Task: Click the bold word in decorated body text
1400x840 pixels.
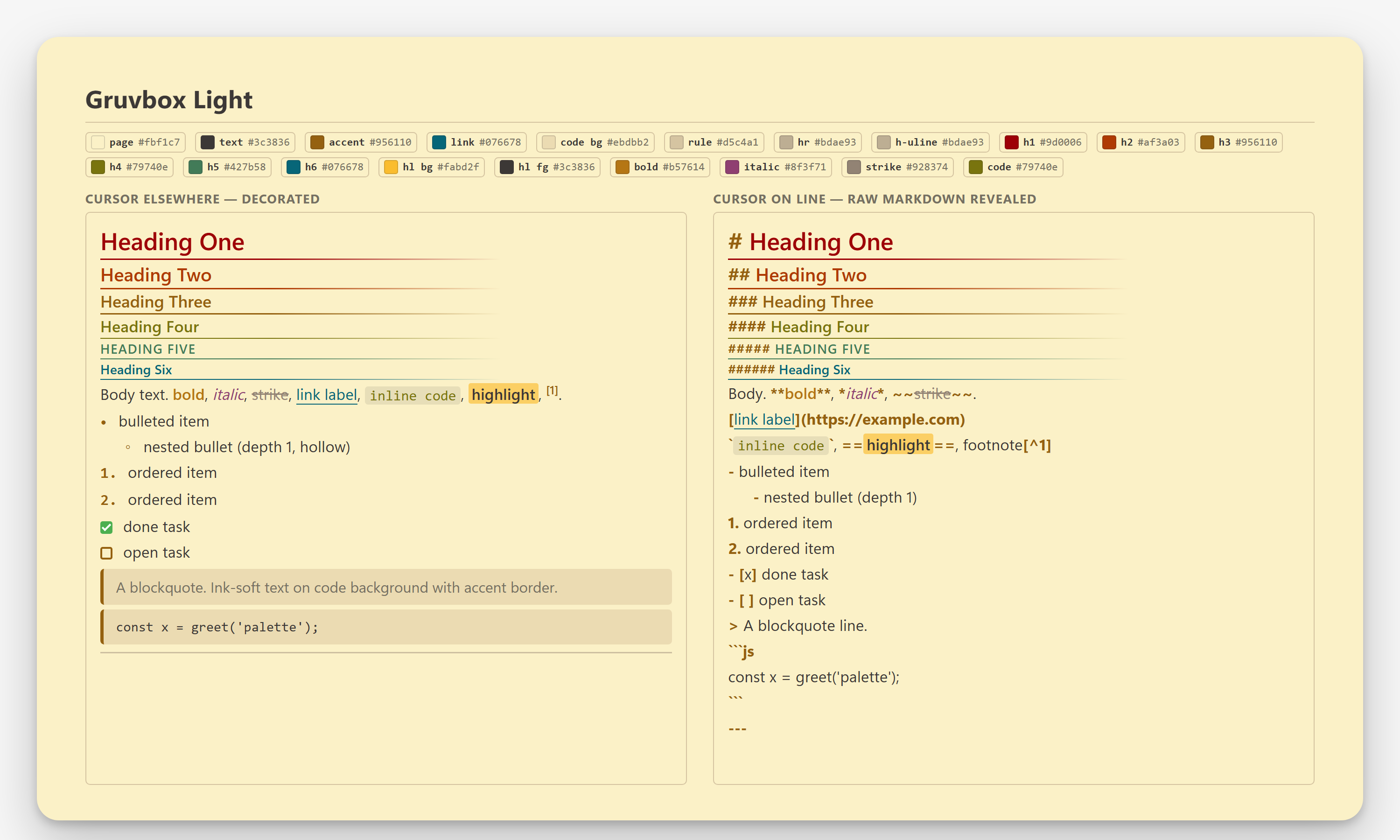Action: pos(189,394)
